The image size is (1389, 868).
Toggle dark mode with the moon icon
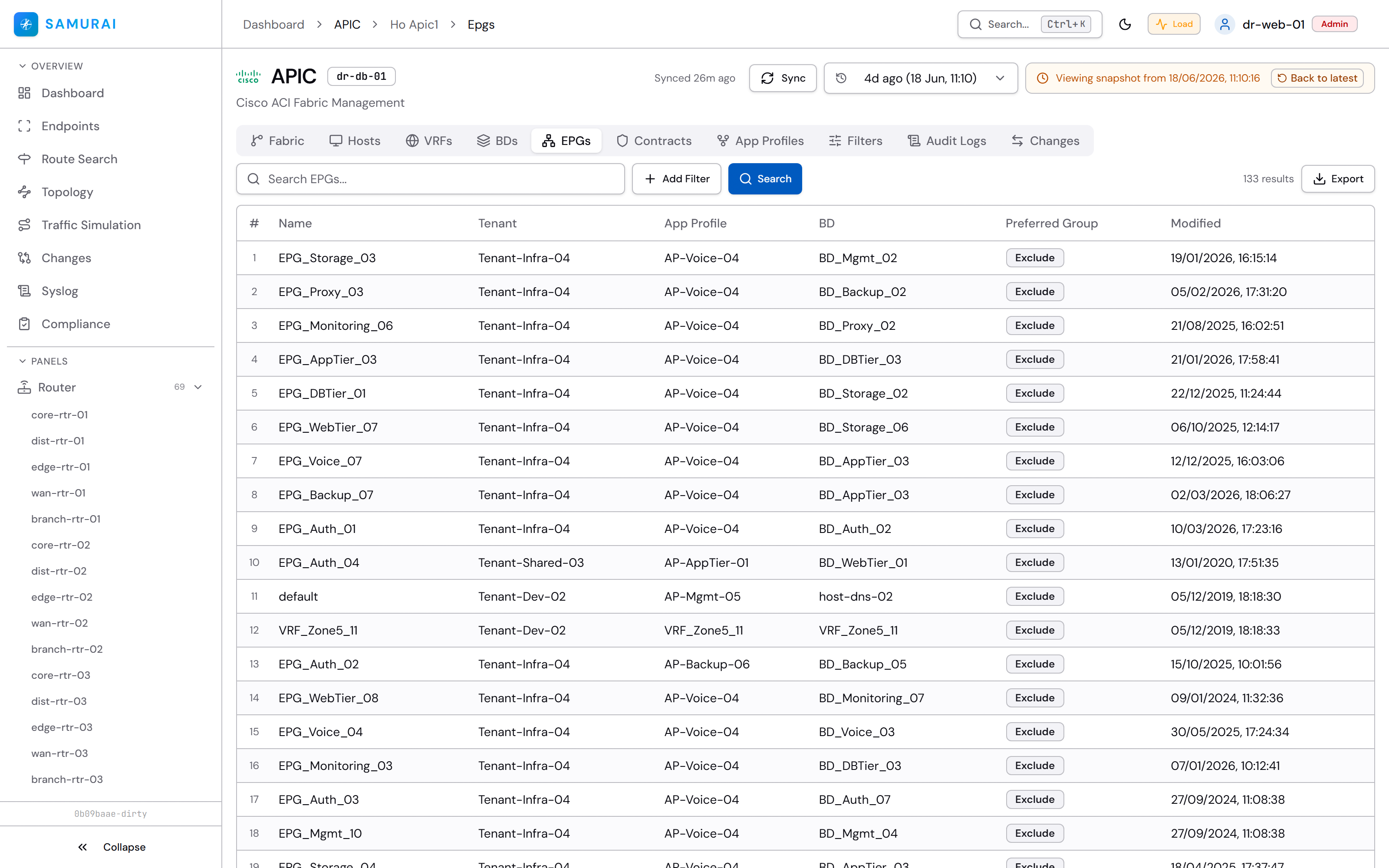point(1124,24)
